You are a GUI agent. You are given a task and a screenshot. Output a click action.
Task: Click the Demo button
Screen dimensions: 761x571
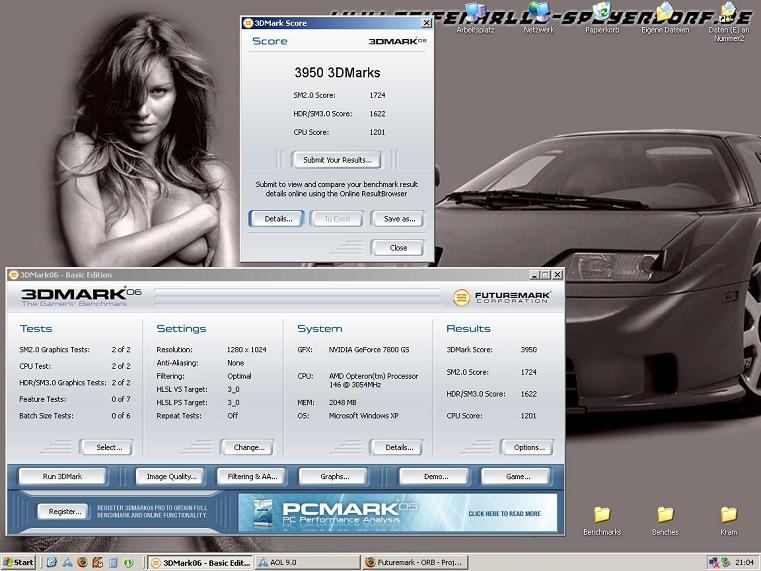coord(434,476)
